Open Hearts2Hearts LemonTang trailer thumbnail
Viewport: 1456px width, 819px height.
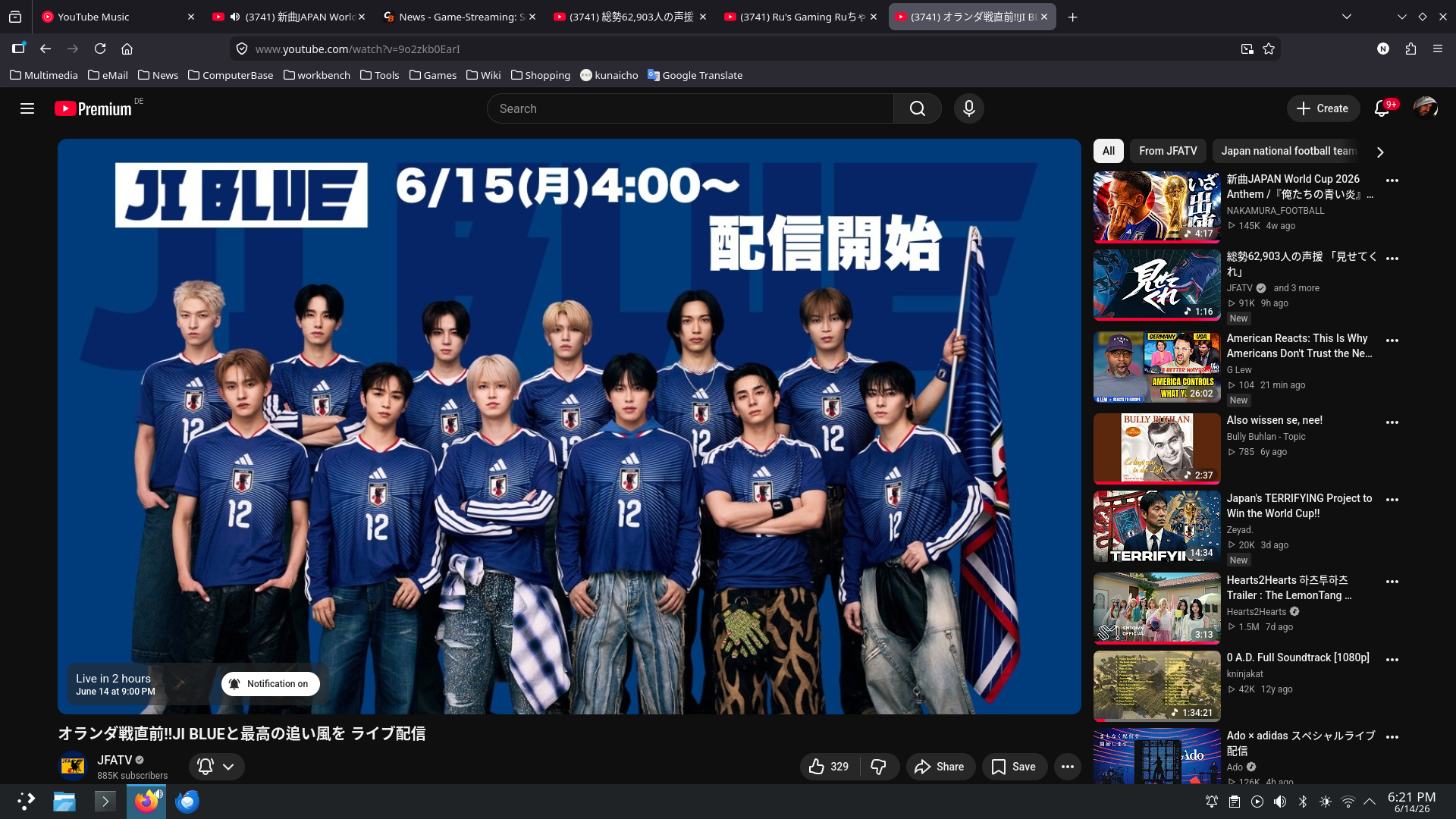tap(1157, 608)
